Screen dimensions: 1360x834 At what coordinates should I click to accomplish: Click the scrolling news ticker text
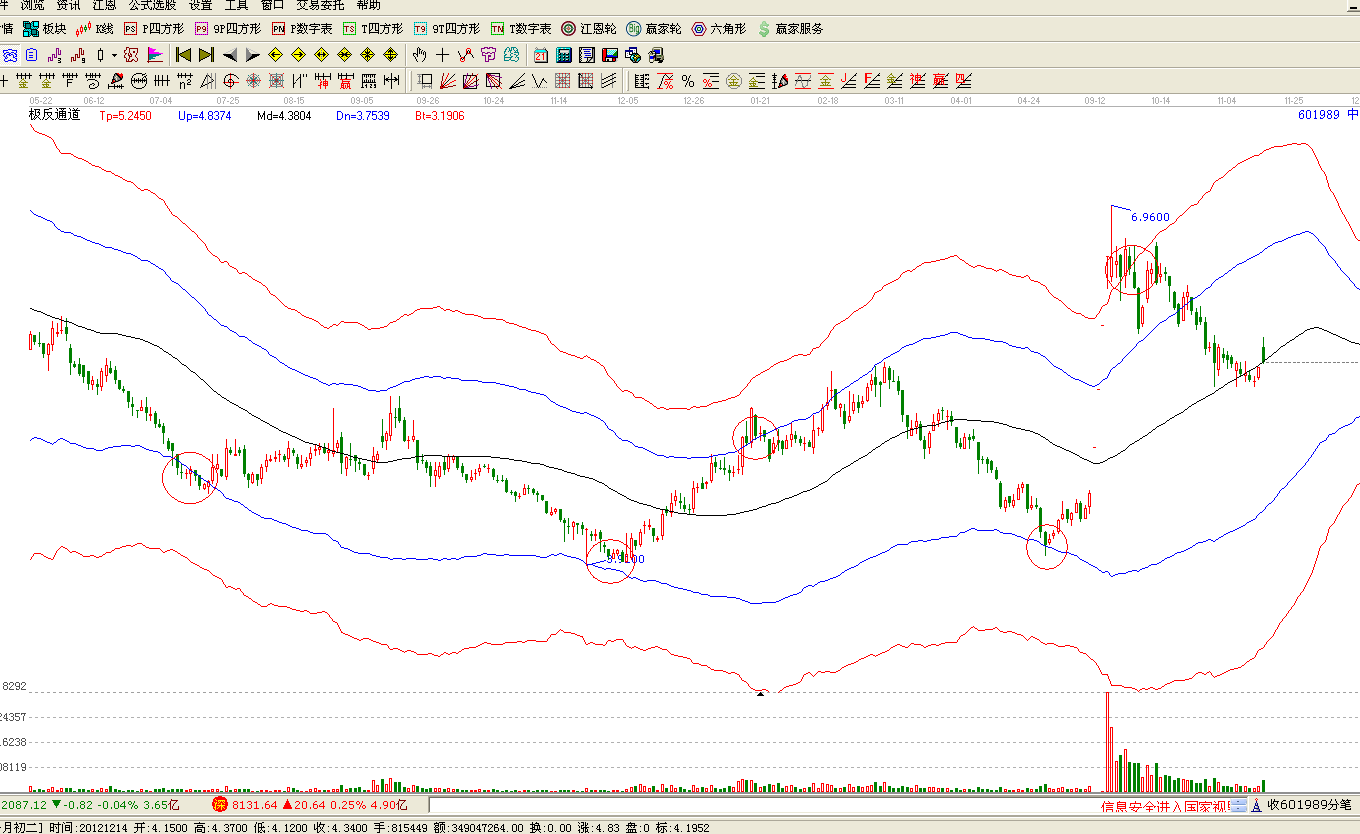(x=1165, y=805)
